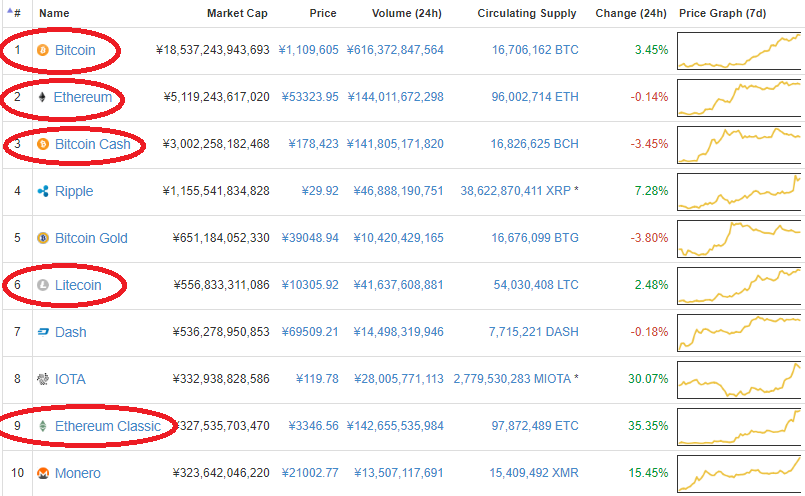805x496 pixels.
Task: Click Monero price ¥21002.77
Action: [x=310, y=473]
